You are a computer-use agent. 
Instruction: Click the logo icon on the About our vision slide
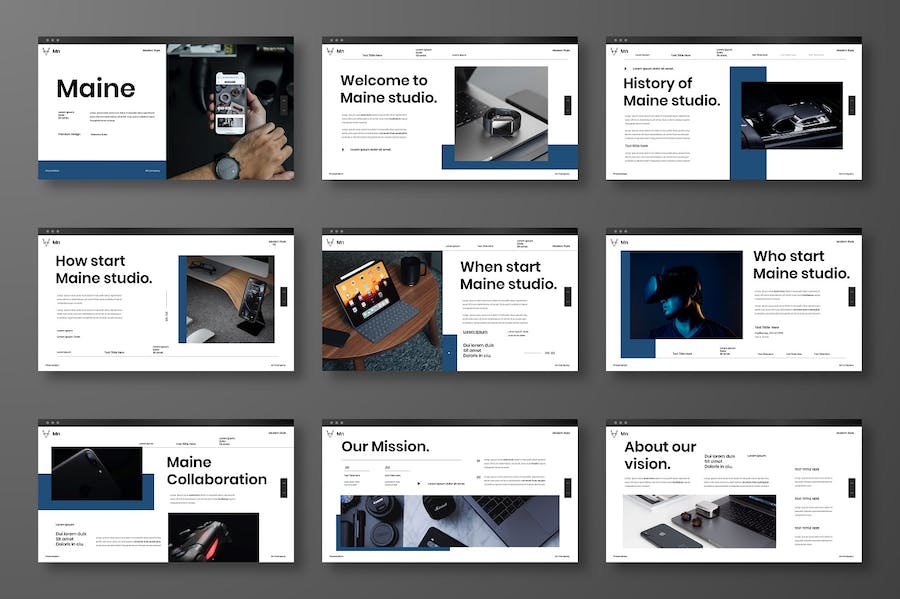(613, 433)
